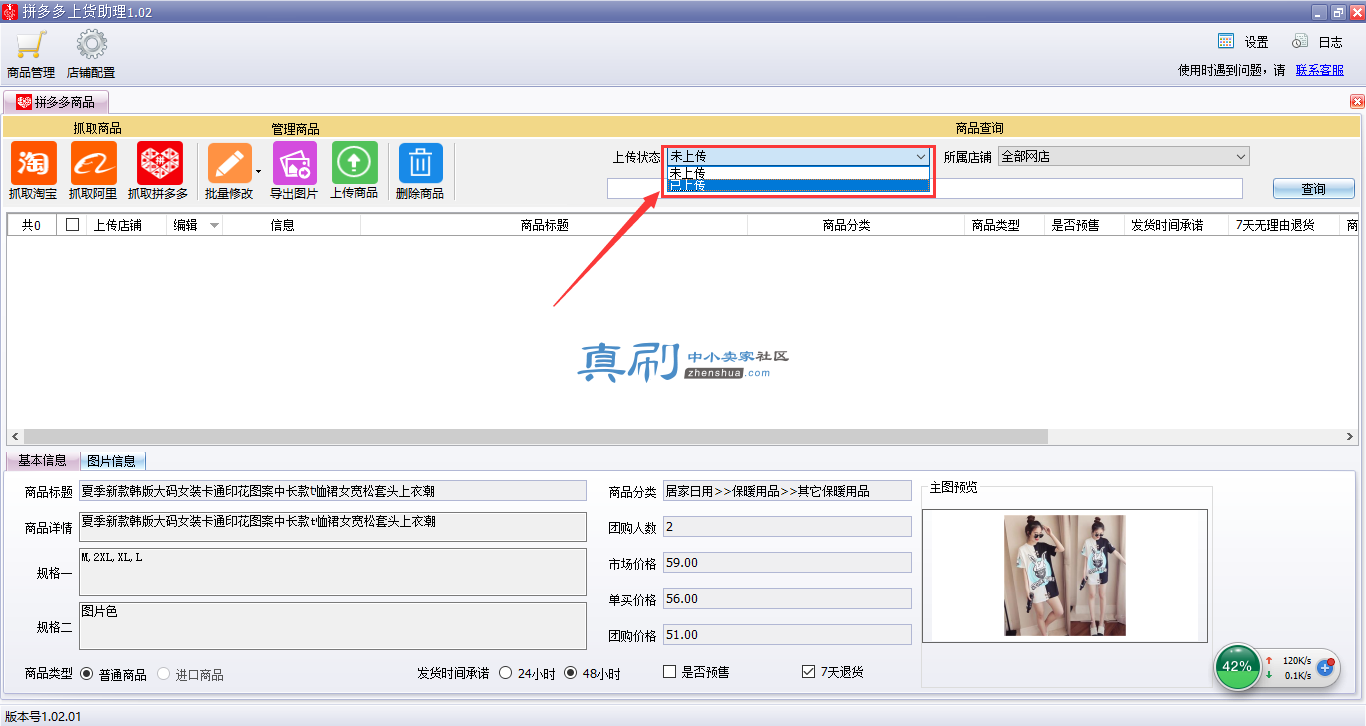Image resolution: width=1366 pixels, height=726 pixels.
Task: Click the 单买价格 field showing 56.00
Action: coord(787,599)
